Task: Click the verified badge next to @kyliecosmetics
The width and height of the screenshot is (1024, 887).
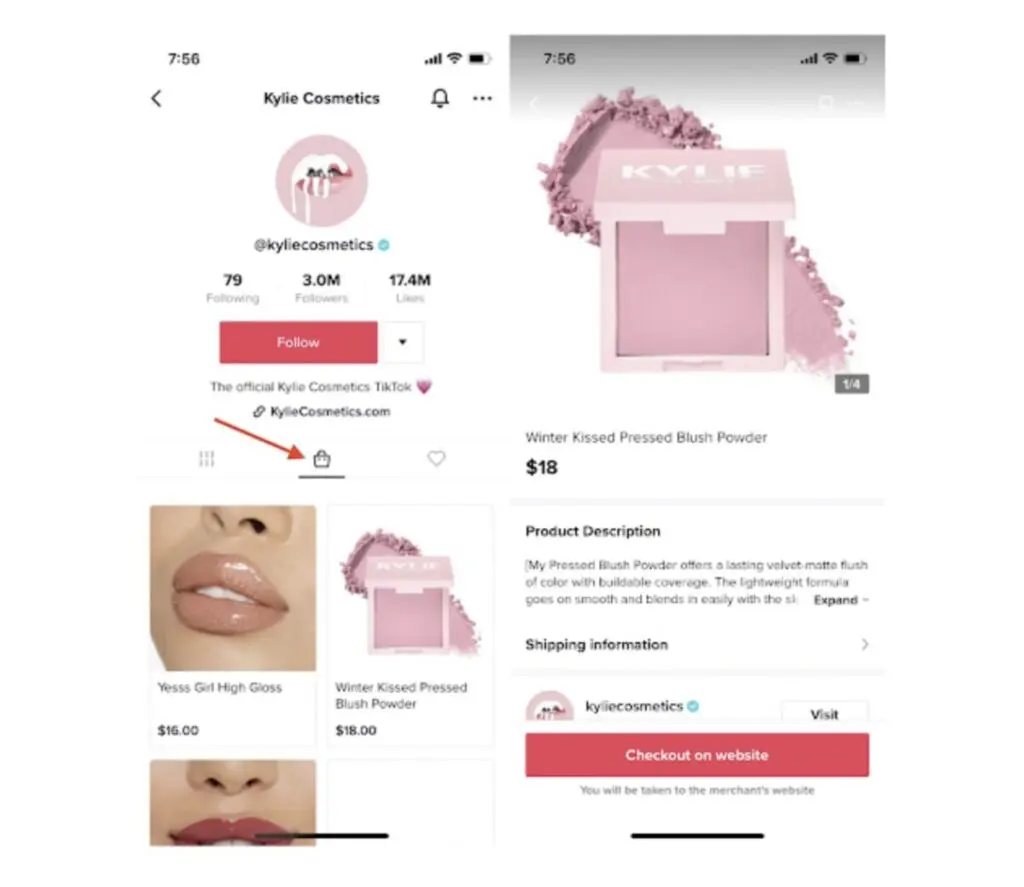Action: (385, 245)
